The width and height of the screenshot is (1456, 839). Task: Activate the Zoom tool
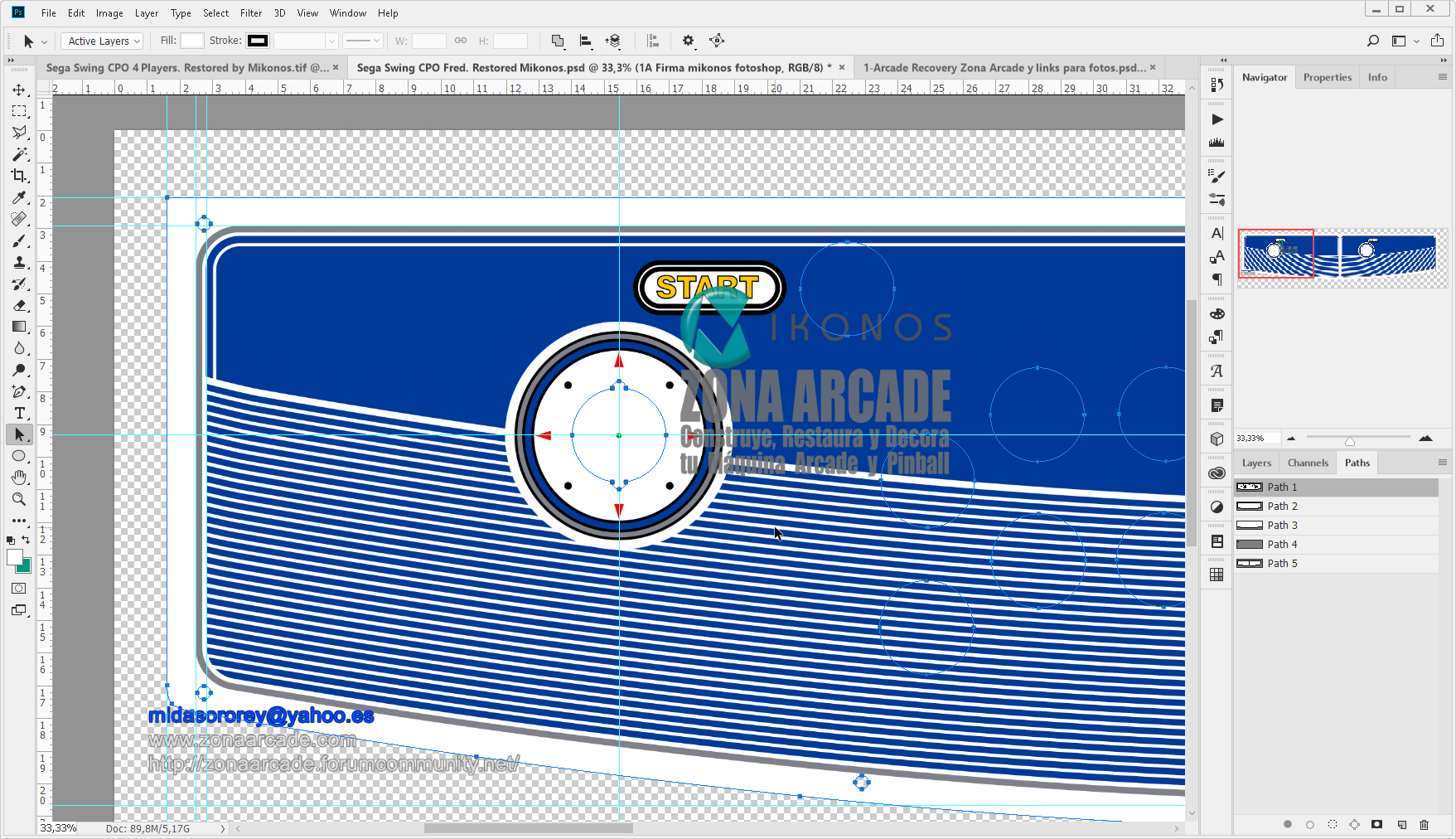[x=20, y=499]
